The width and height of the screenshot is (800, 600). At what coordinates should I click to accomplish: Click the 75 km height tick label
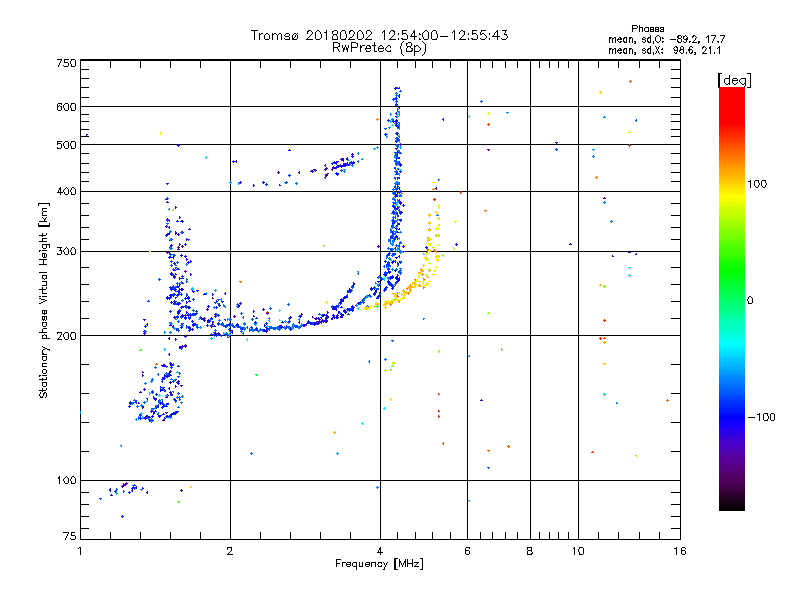click(70, 536)
